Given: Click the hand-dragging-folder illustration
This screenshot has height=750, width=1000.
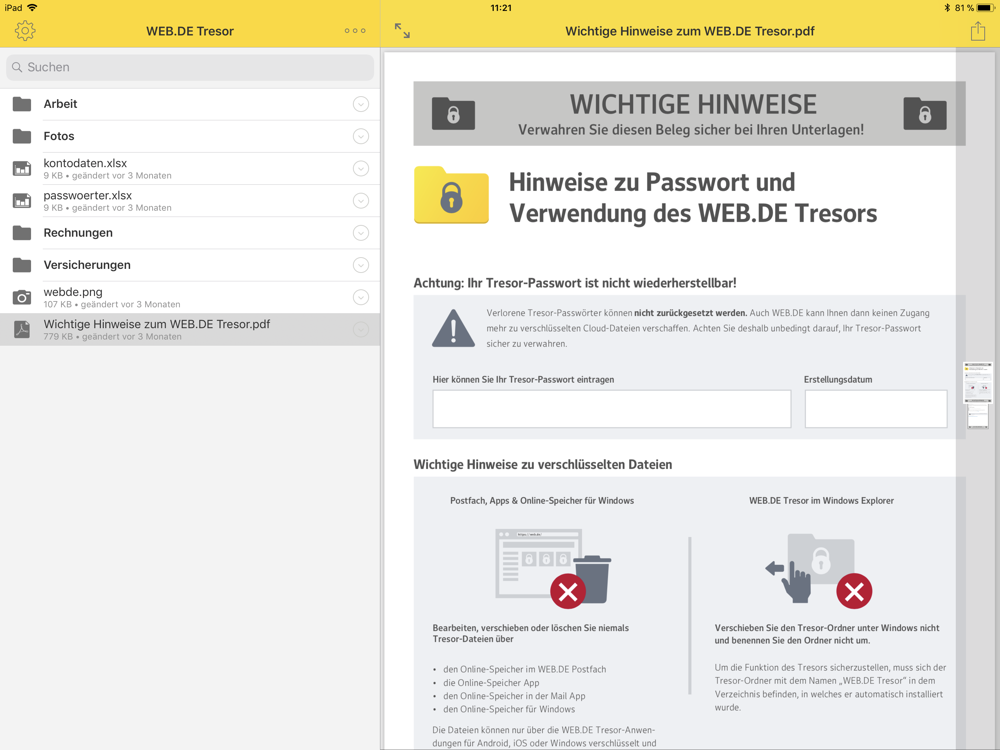Looking at the screenshot, I should tap(819, 569).
